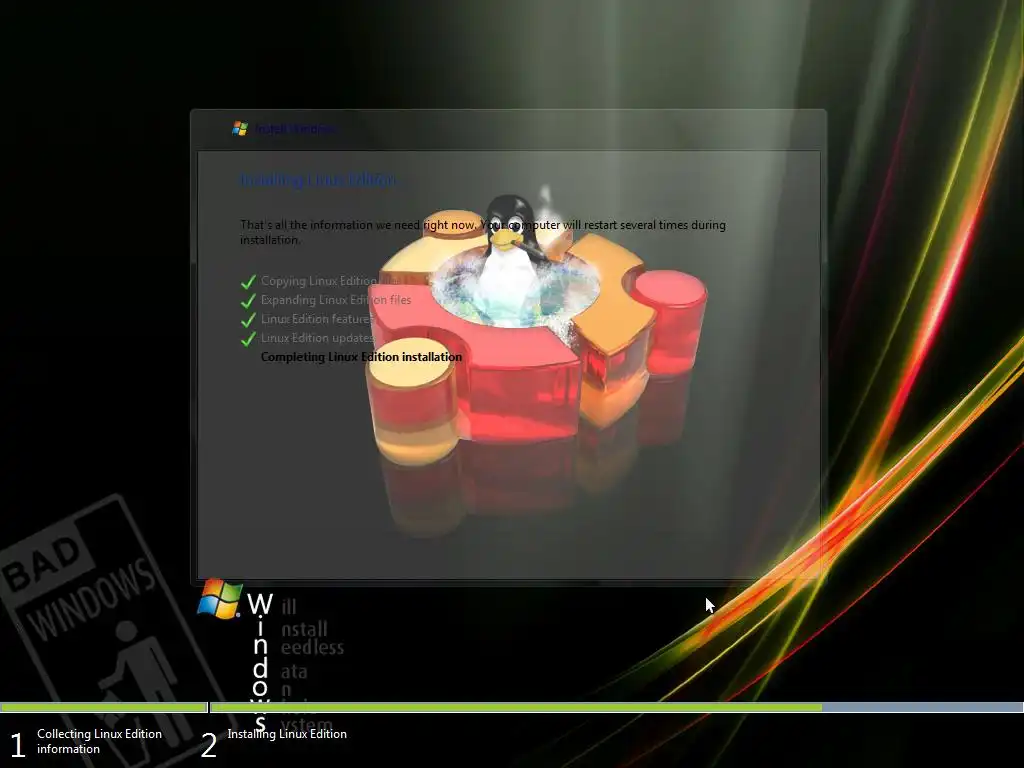Click the checkmark beside Expanding Linux Edition files
1024x768 pixels.
tap(248, 300)
